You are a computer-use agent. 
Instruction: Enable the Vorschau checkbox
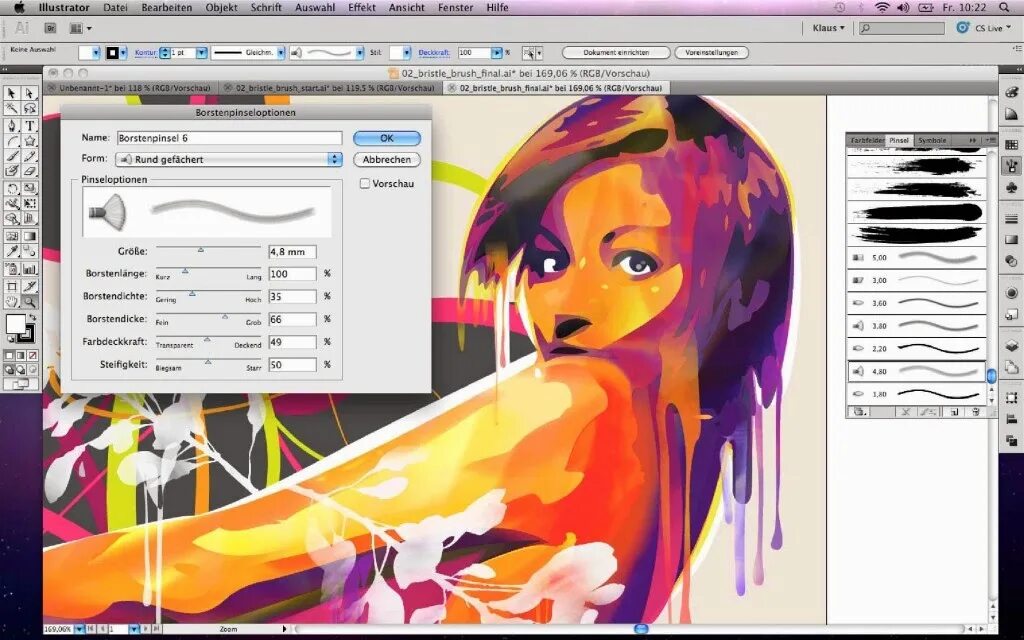(x=365, y=183)
